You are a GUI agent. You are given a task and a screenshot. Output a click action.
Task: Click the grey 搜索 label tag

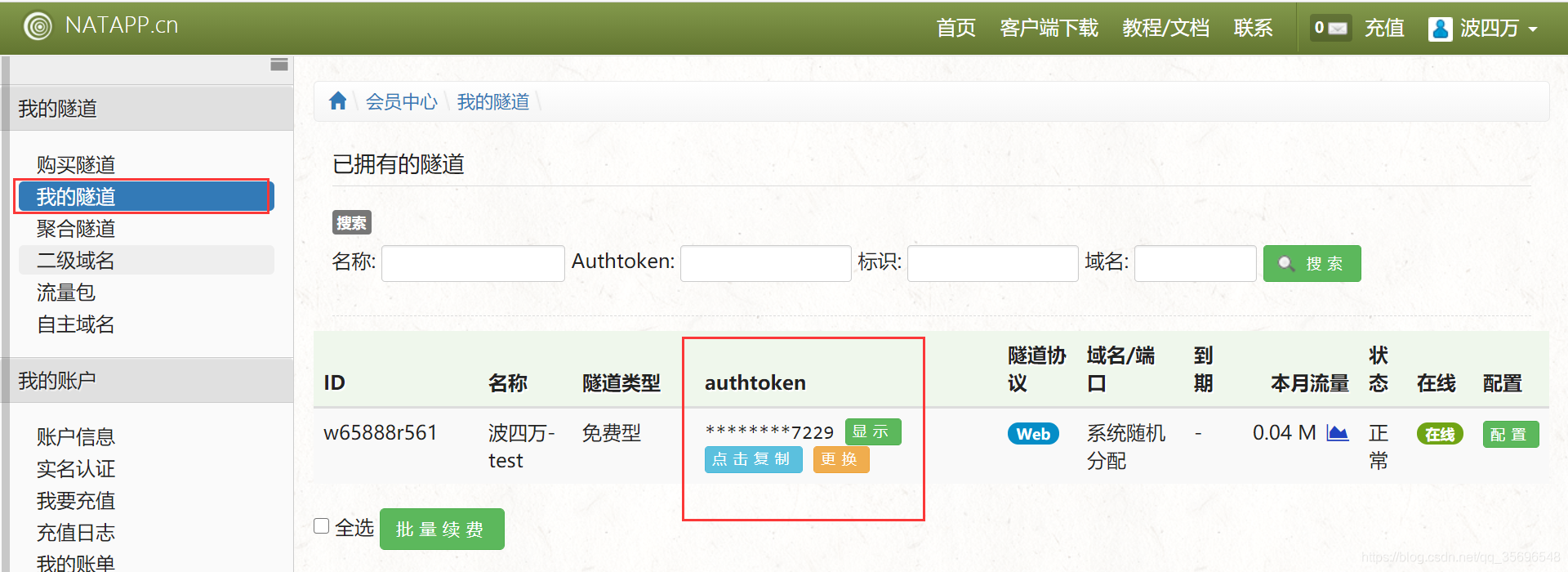coord(352,222)
